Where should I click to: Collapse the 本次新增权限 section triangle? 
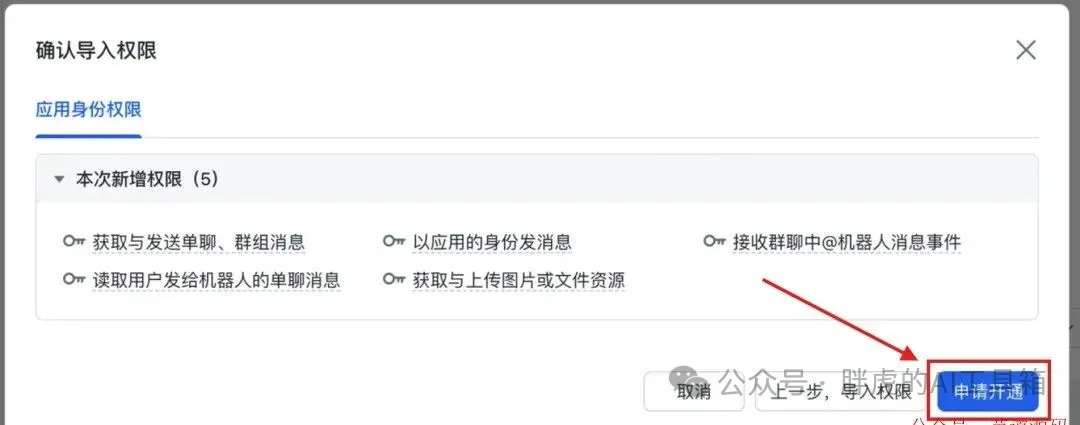[x=59, y=180]
